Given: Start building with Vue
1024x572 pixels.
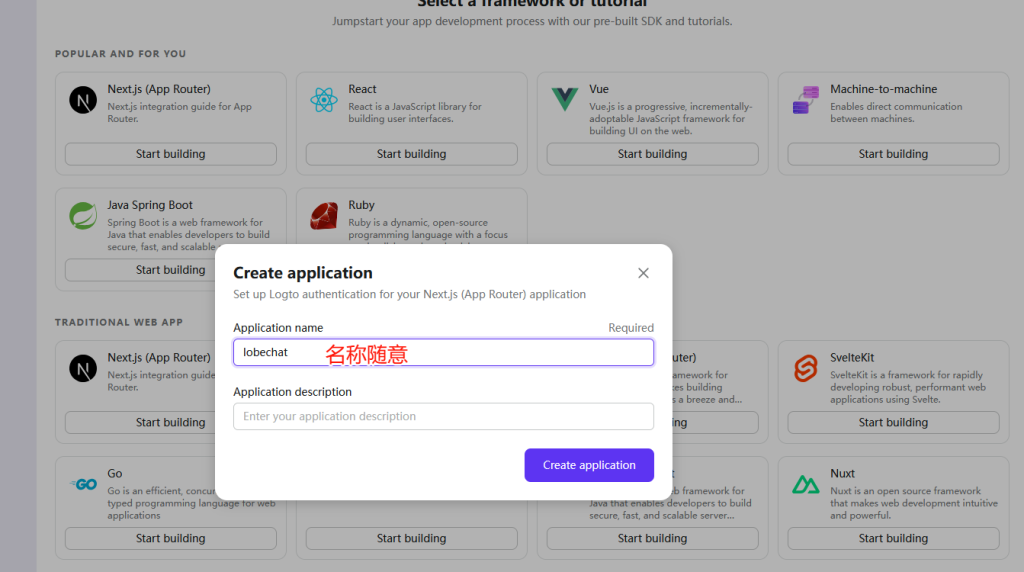Looking at the screenshot, I should point(652,154).
